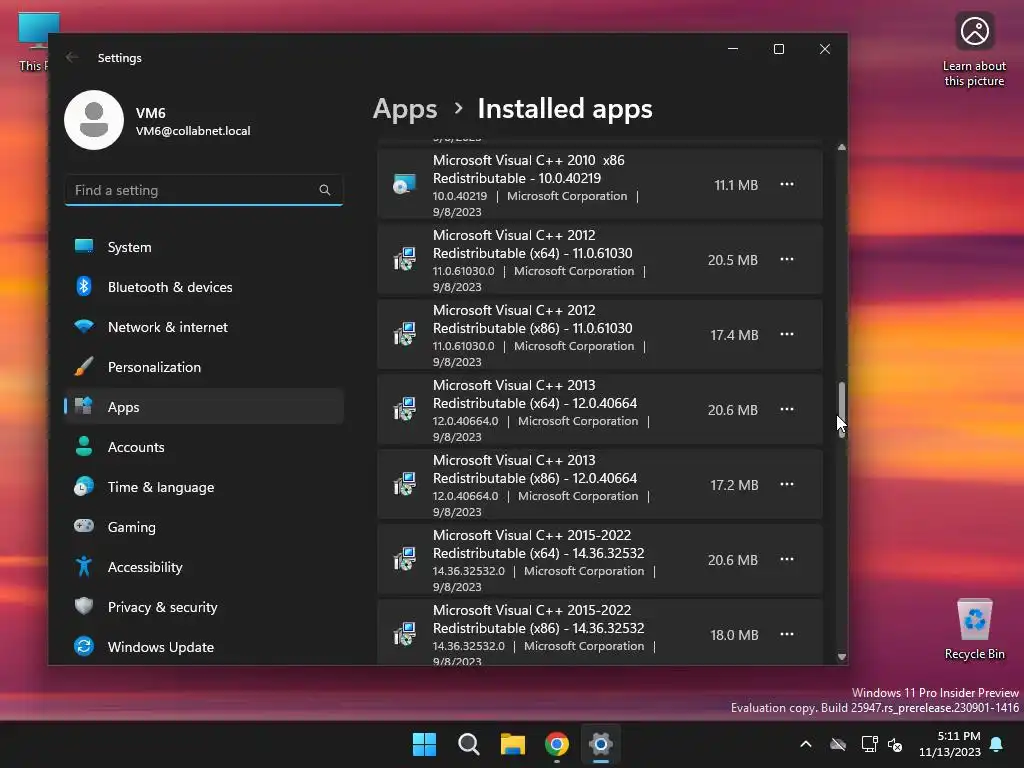Screen dimensions: 1024x768
Task: Click VM6 account name
Action: [150, 113]
